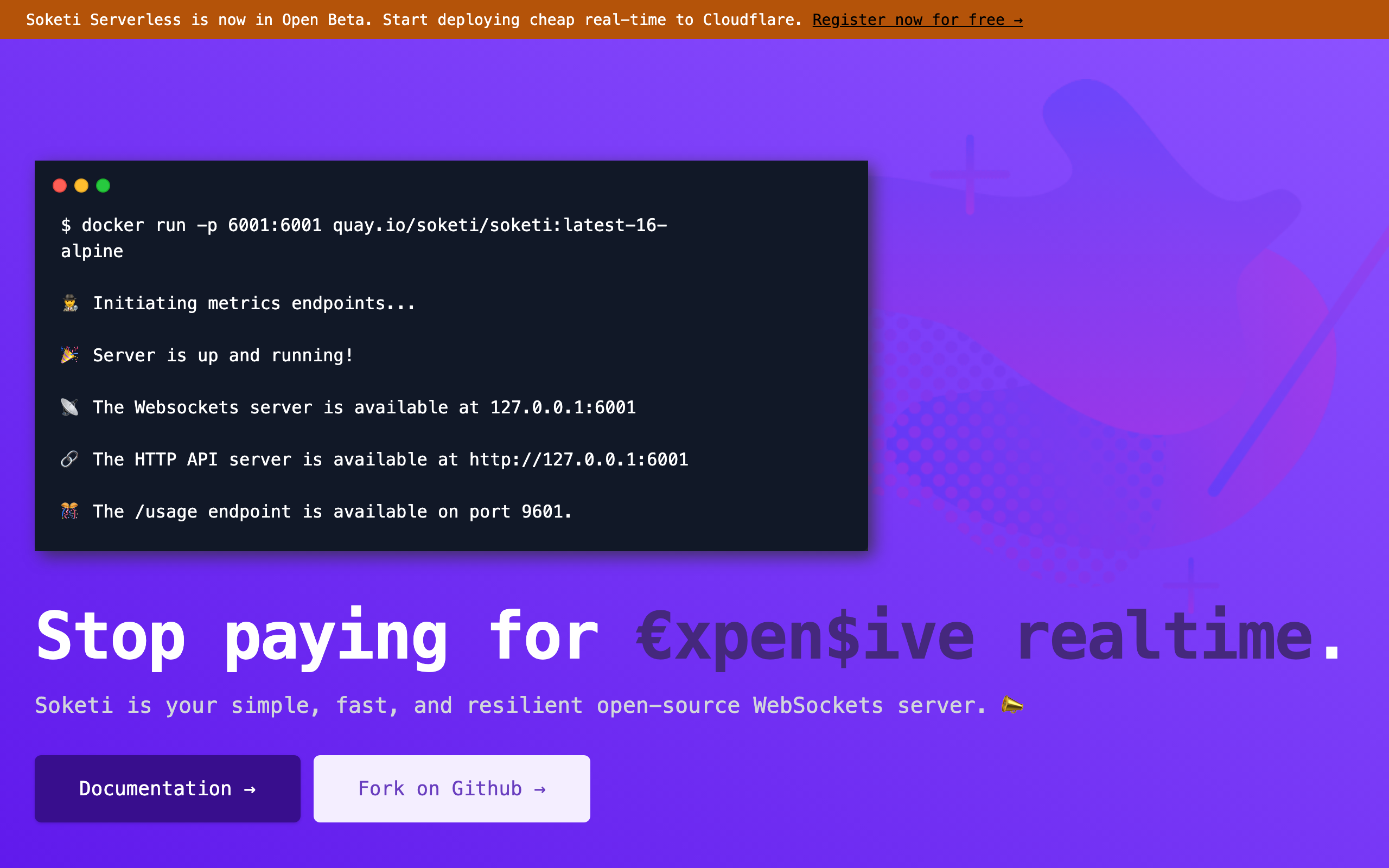Click Fork on Github button

click(x=451, y=788)
